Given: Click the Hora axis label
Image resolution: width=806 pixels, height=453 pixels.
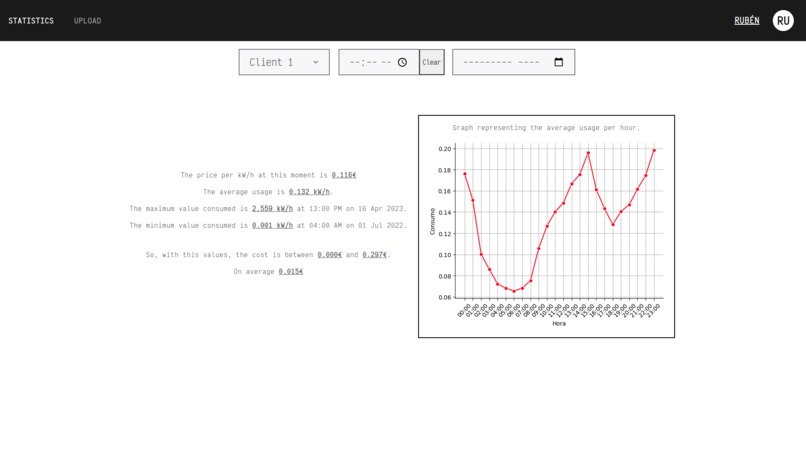Looking at the screenshot, I should tap(559, 323).
